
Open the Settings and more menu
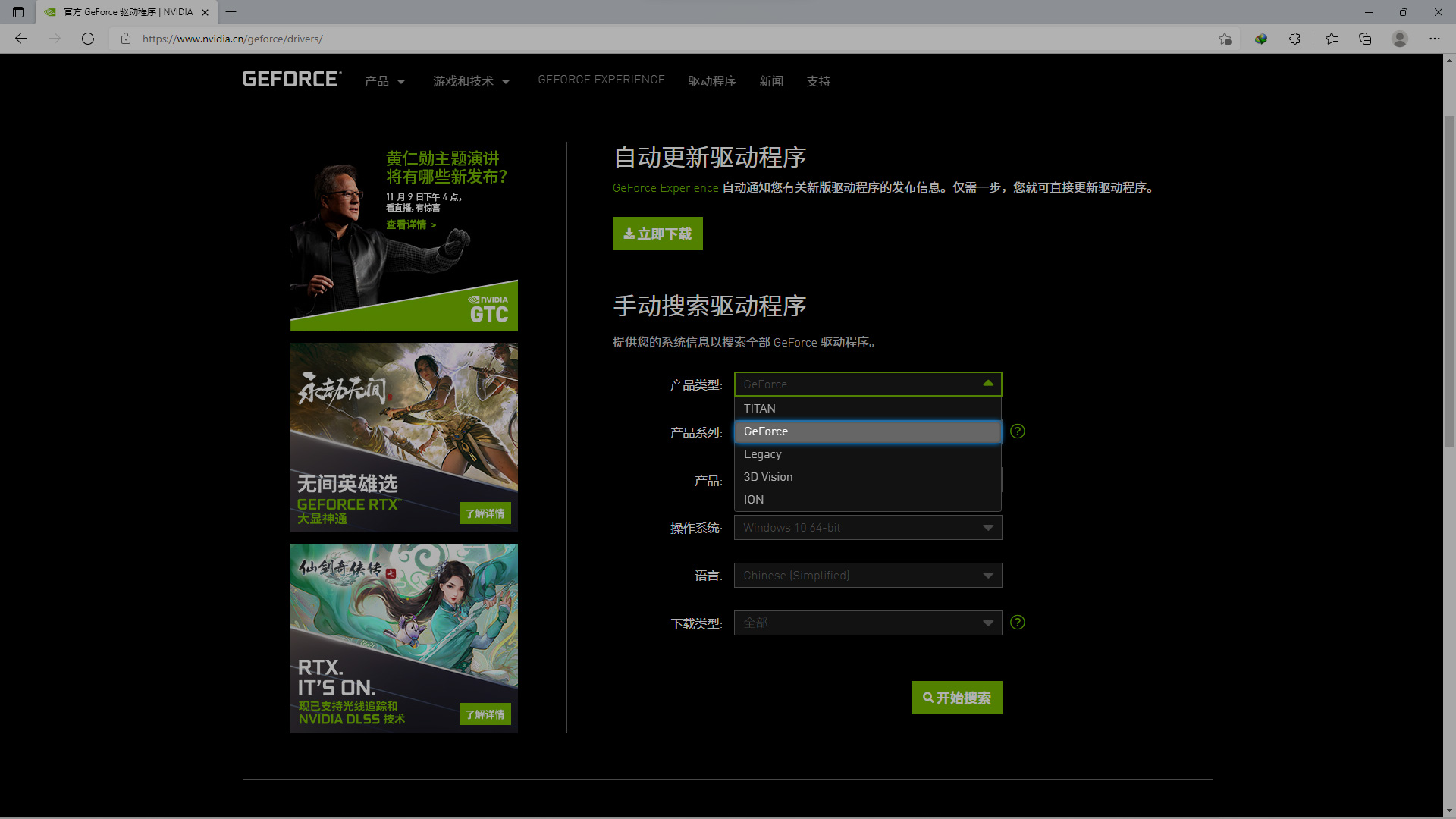pyautogui.click(x=1434, y=39)
